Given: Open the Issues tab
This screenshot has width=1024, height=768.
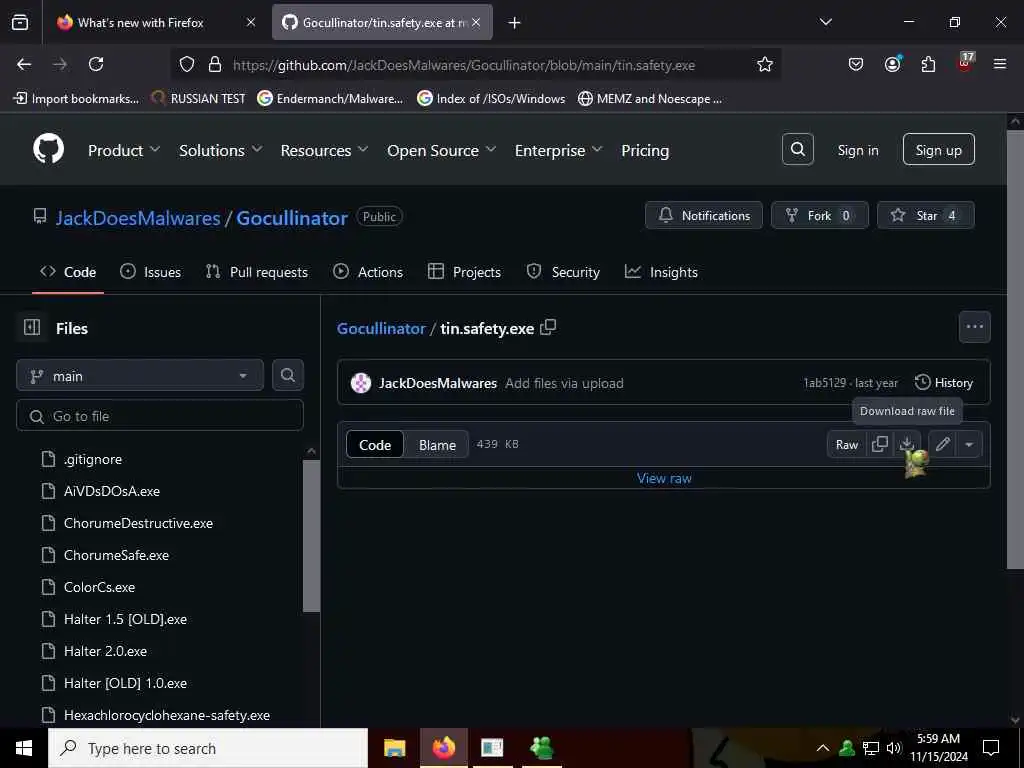Looking at the screenshot, I should [151, 272].
